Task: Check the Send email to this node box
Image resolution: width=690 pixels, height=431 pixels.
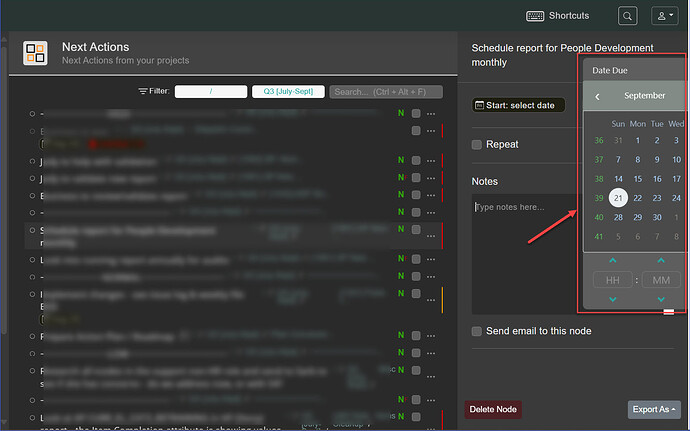Action: pos(477,331)
